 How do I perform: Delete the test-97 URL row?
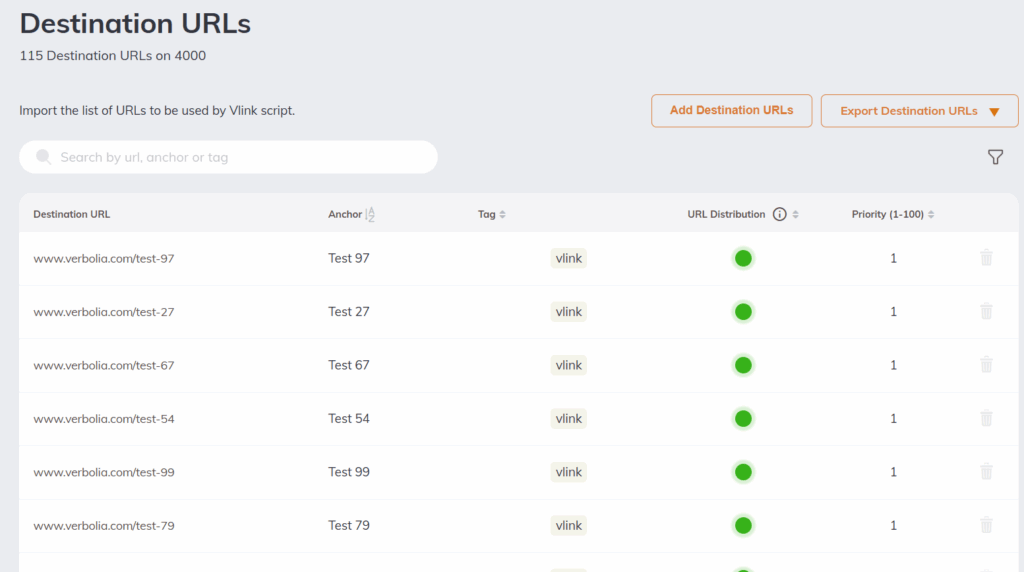pyautogui.click(x=986, y=258)
